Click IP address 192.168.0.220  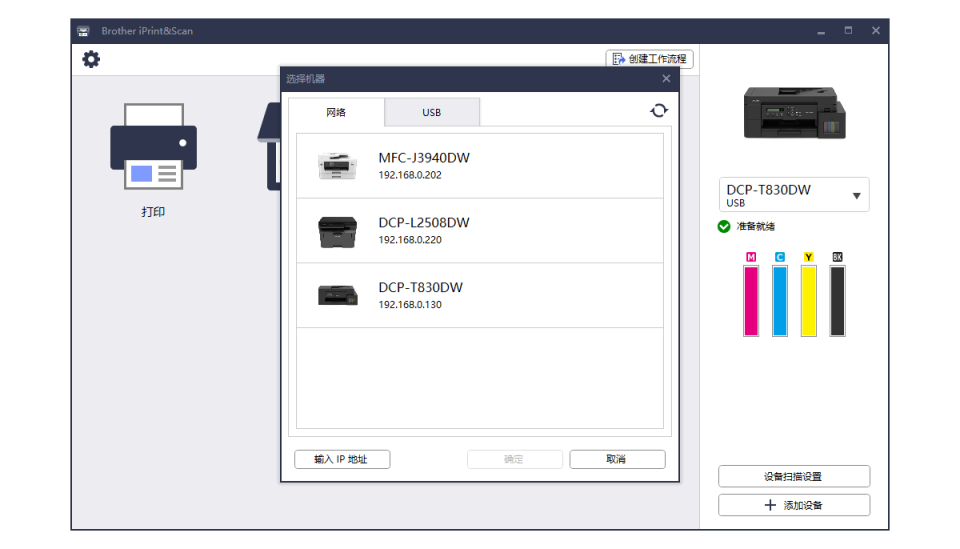pos(410,240)
